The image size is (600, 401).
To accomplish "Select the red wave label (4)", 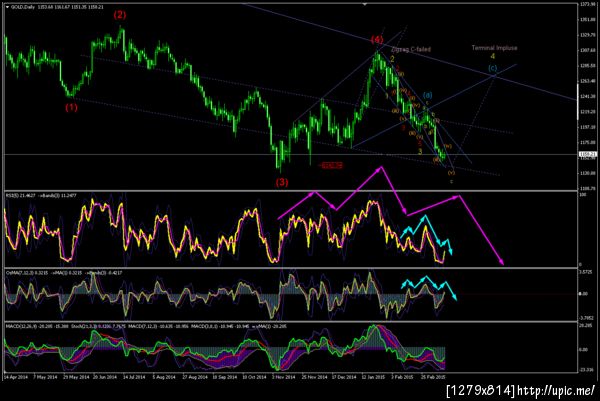I will [x=377, y=39].
